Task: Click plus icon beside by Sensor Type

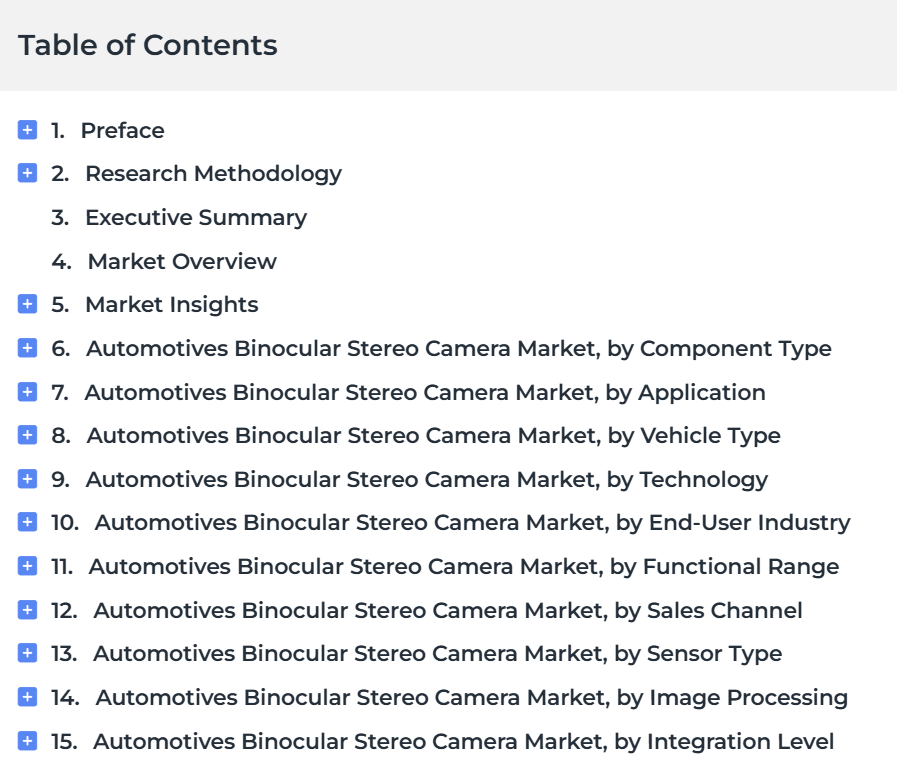Action: pos(27,653)
